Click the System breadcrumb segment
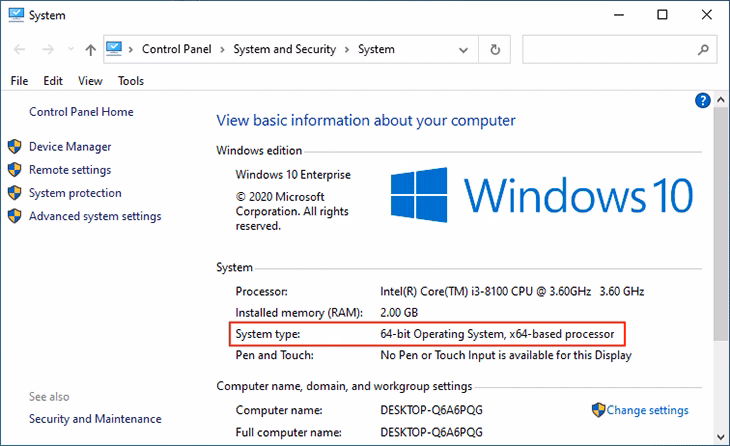This screenshot has height=446, width=730. tap(376, 49)
